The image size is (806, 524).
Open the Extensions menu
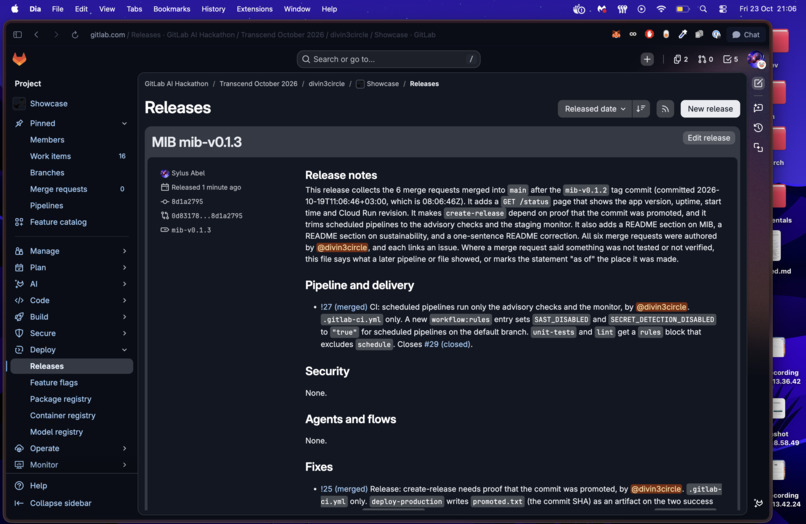pos(254,9)
